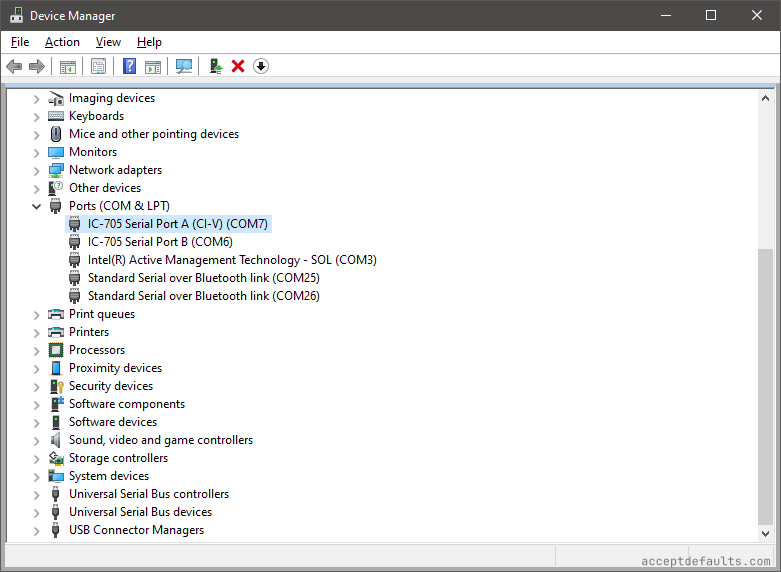Select Intel Active Management Technology SOL (COM3)
This screenshot has width=781, height=572.
pos(232,260)
